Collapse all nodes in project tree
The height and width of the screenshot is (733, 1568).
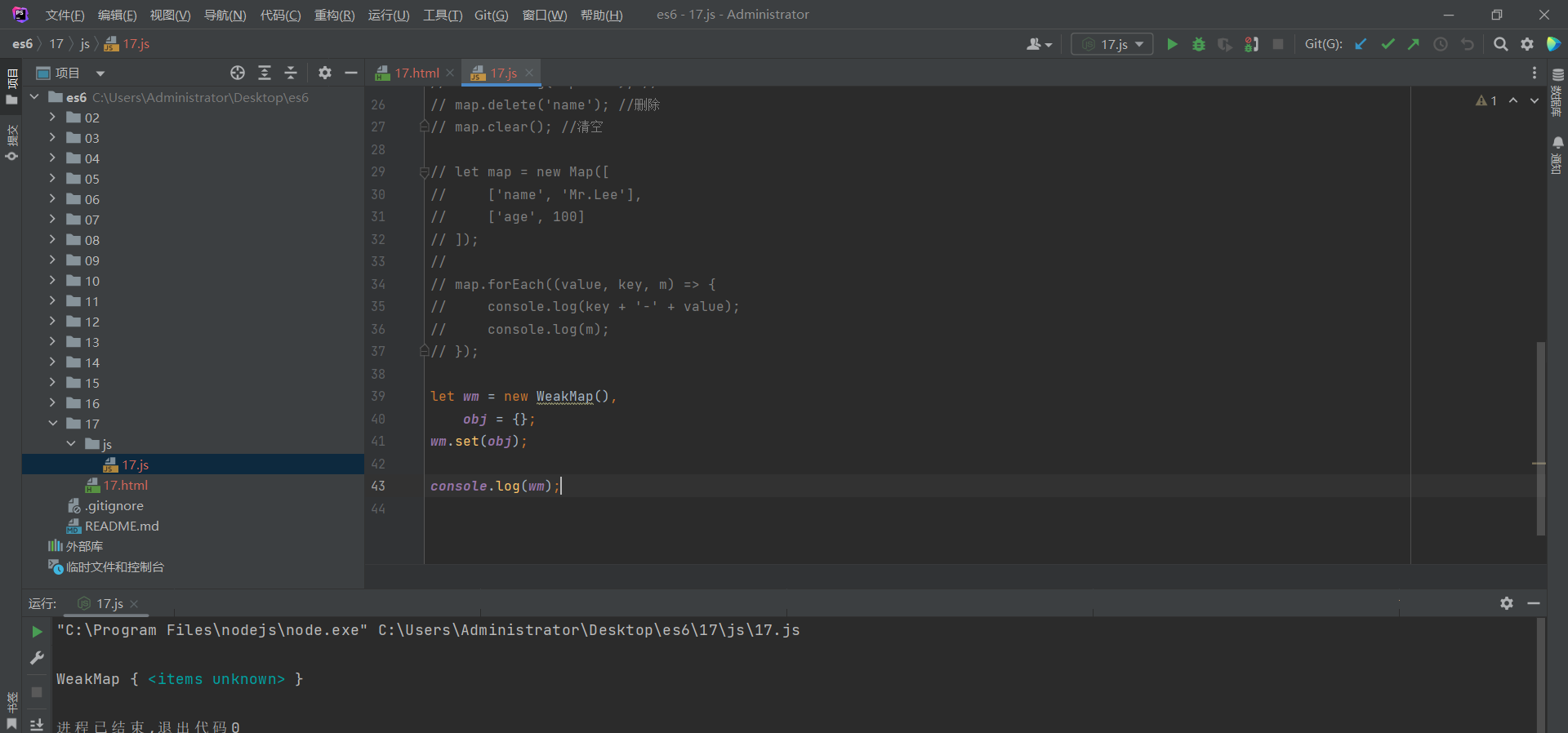(x=291, y=73)
